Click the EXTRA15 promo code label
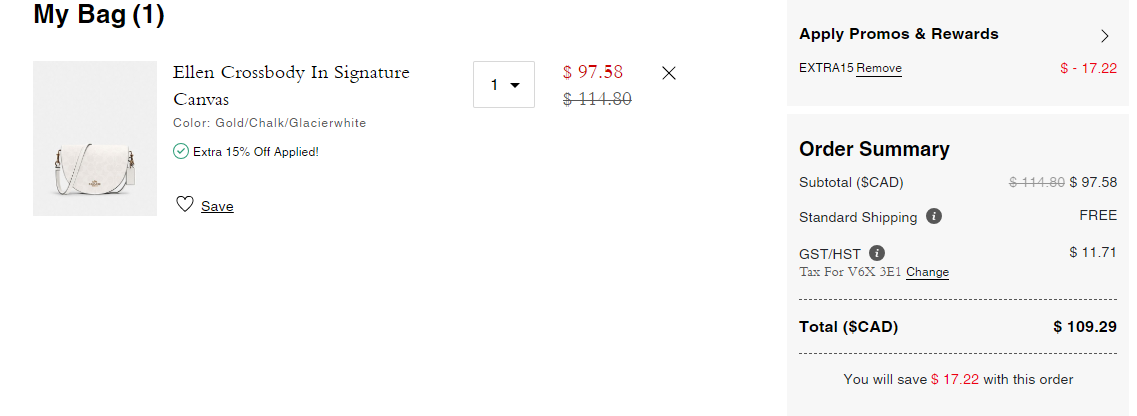1137x416 pixels. [826, 68]
